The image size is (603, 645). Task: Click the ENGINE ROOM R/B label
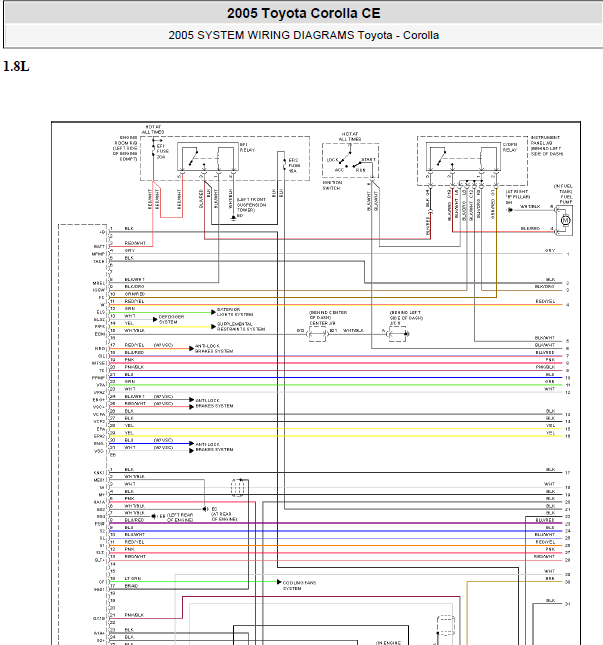125,148
